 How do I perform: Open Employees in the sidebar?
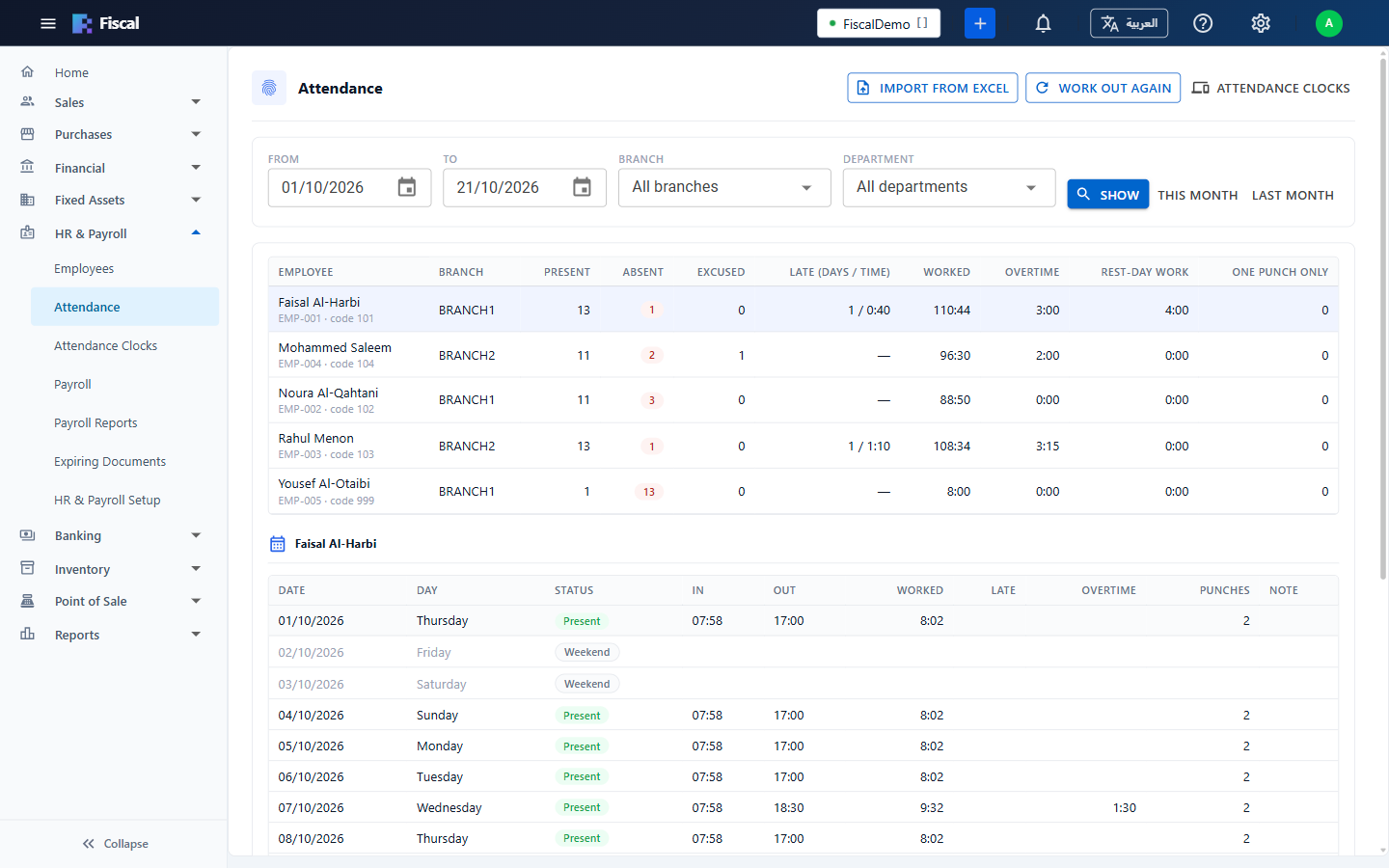click(124, 268)
